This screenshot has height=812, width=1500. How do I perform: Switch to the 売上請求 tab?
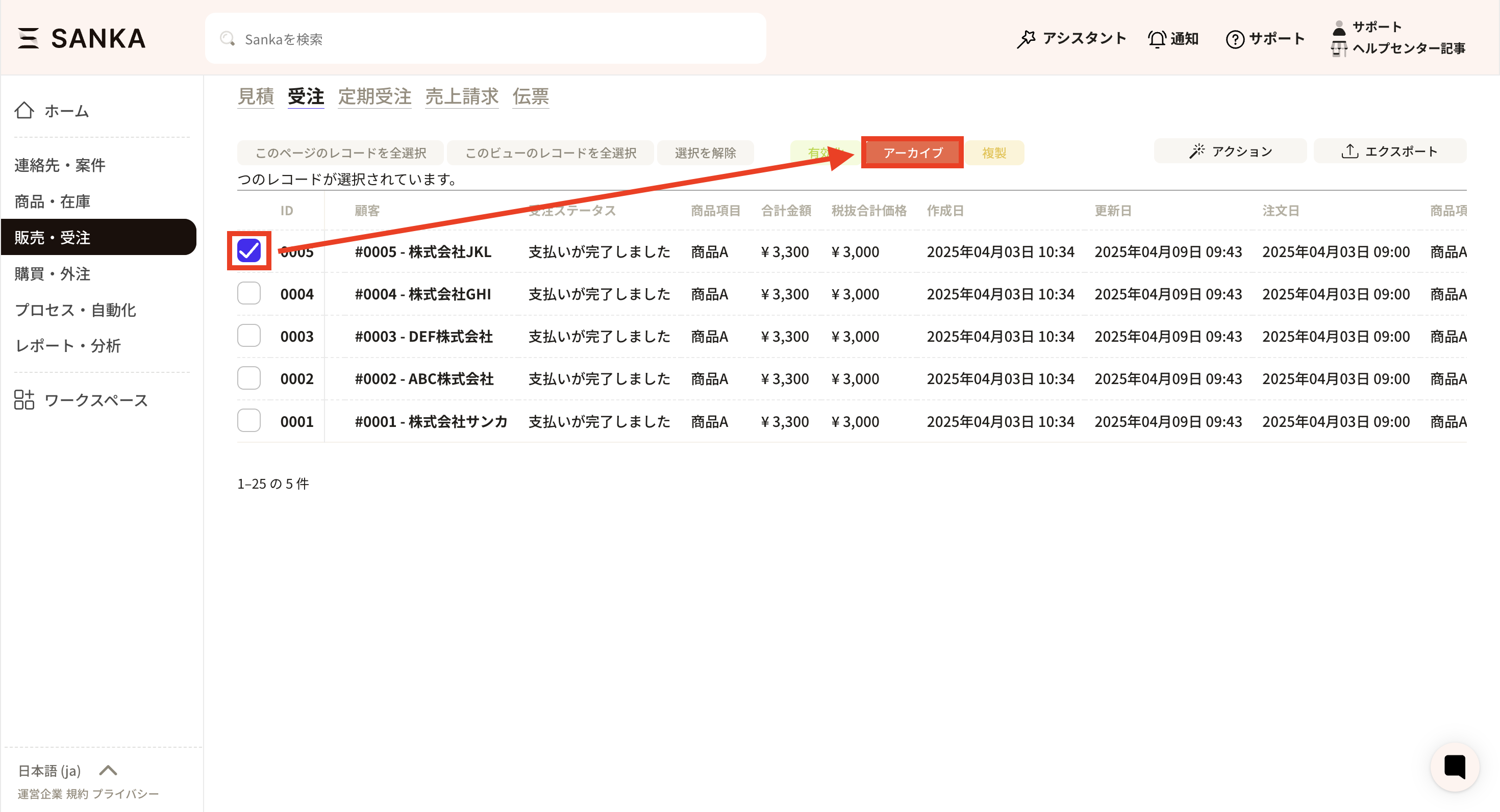click(461, 96)
